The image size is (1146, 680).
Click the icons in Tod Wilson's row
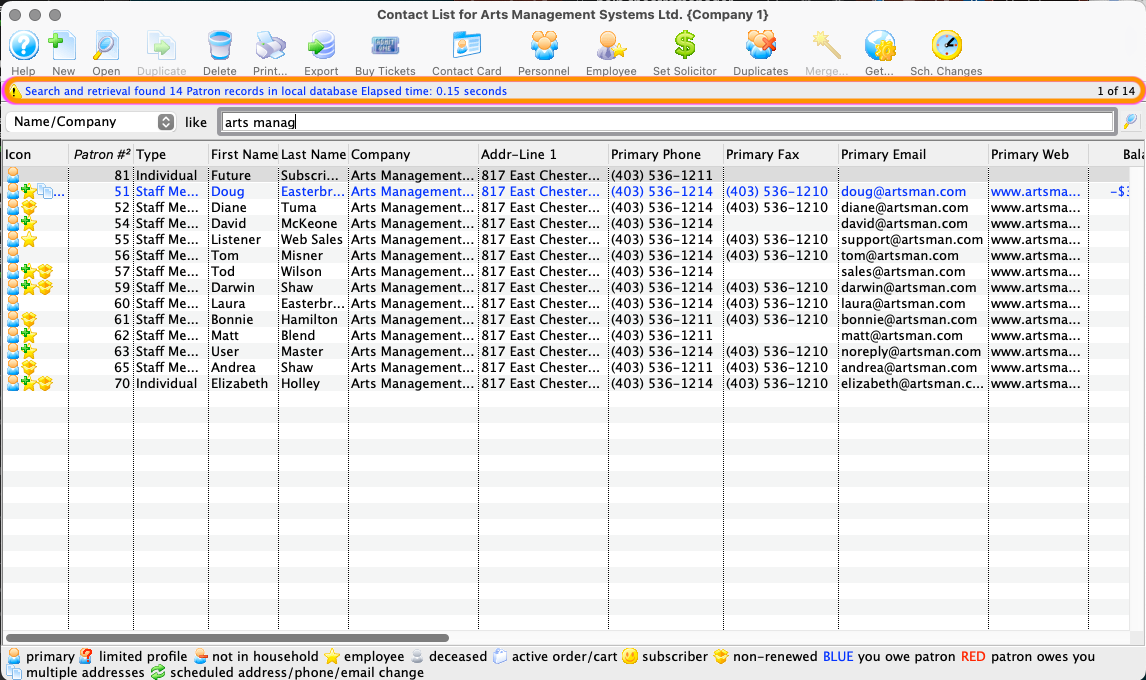tap(29, 272)
